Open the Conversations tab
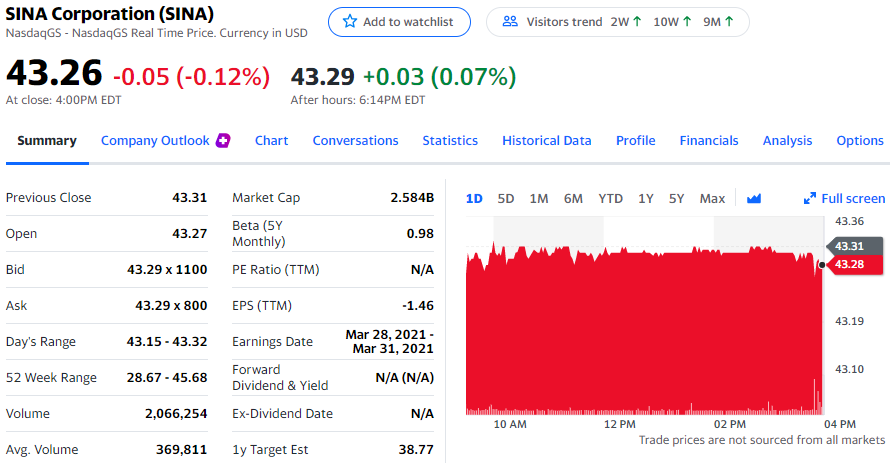The width and height of the screenshot is (890, 463). coord(355,141)
